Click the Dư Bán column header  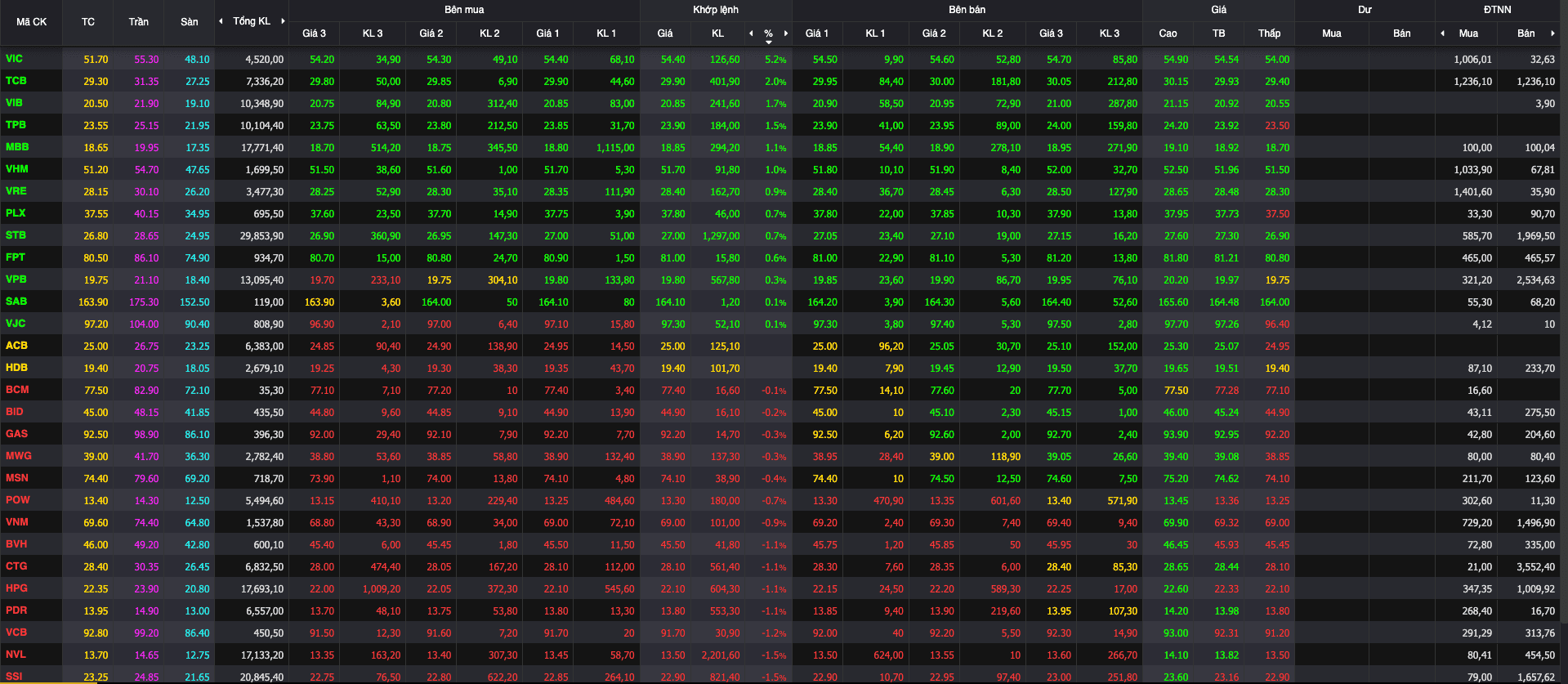point(1402,34)
